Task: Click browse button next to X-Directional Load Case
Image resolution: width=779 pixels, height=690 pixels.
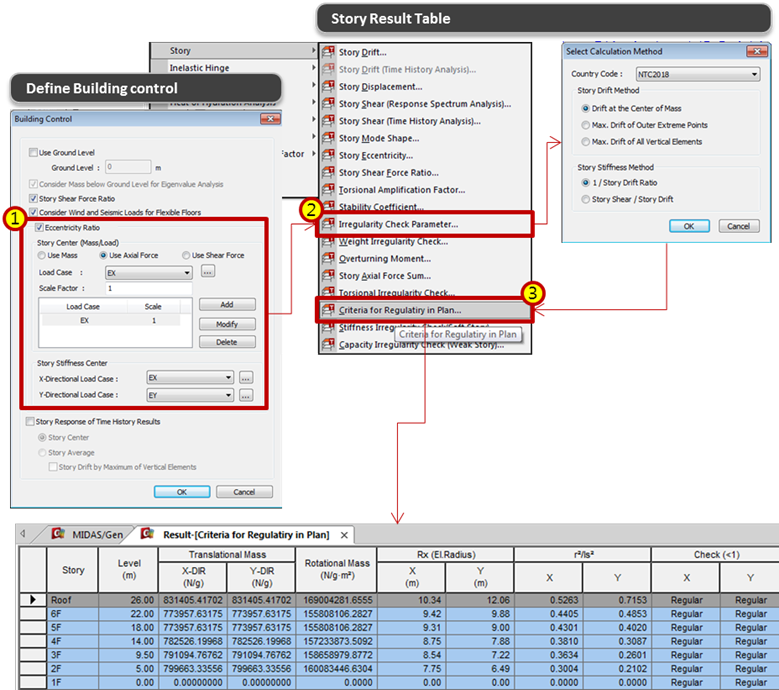Action: [x=246, y=378]
